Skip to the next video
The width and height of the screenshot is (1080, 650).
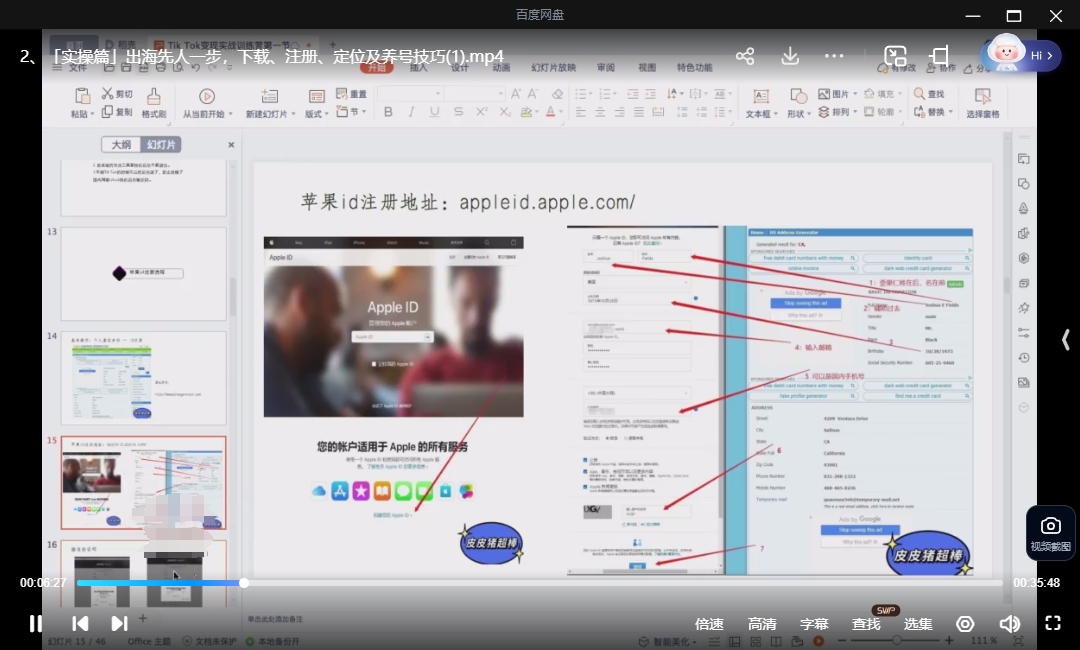pos(119,624)
